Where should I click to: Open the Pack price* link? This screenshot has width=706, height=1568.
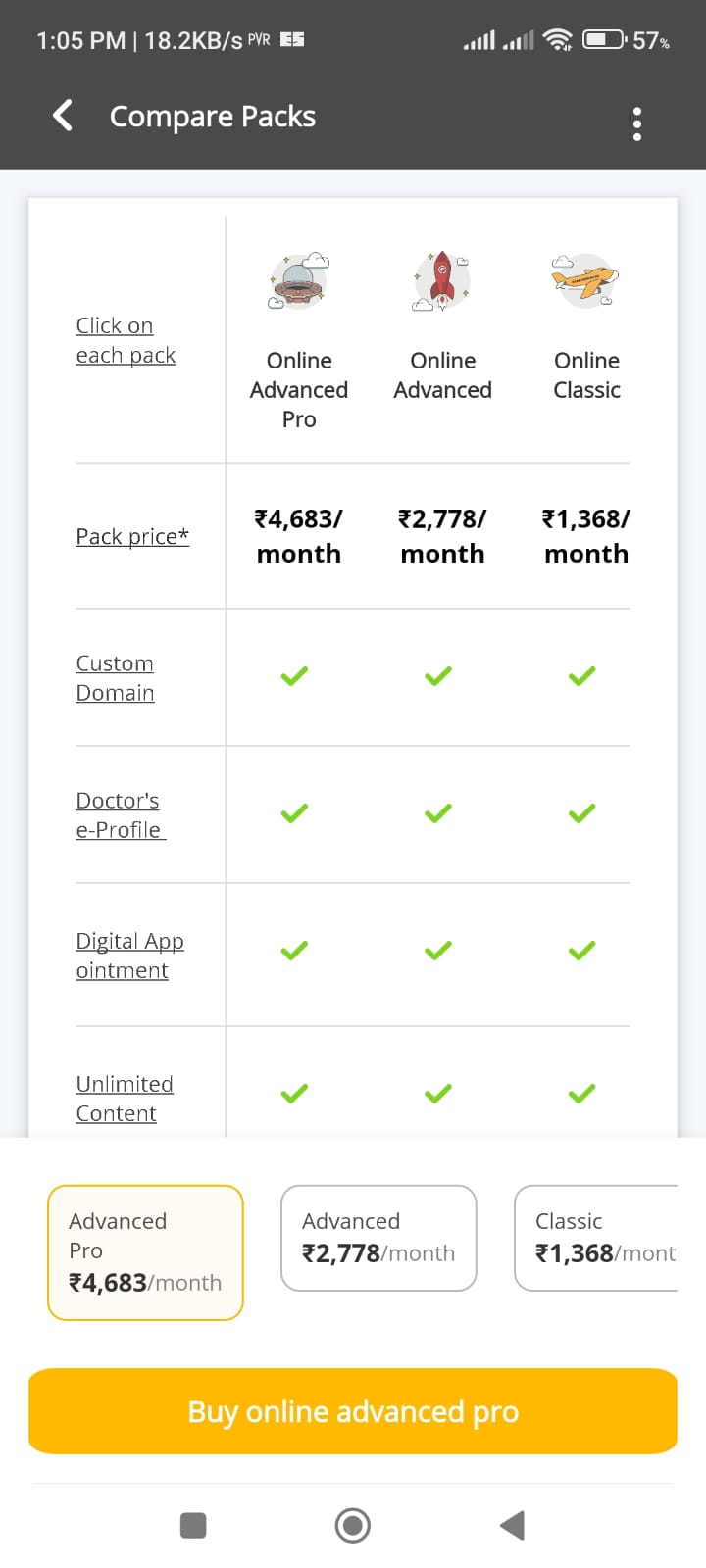[132, 536]
